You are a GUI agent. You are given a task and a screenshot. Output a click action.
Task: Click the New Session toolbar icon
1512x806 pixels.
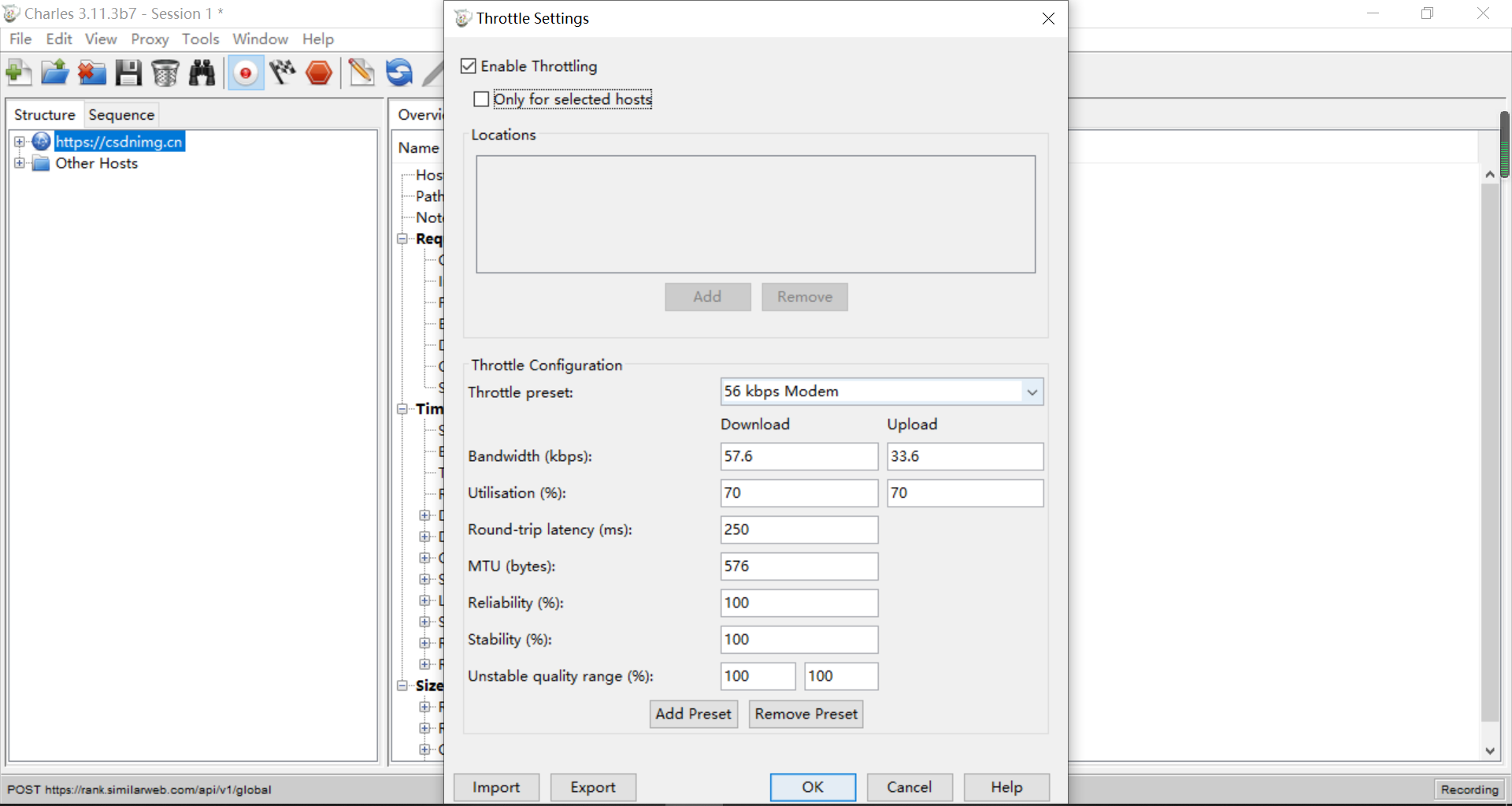point(18,73)
